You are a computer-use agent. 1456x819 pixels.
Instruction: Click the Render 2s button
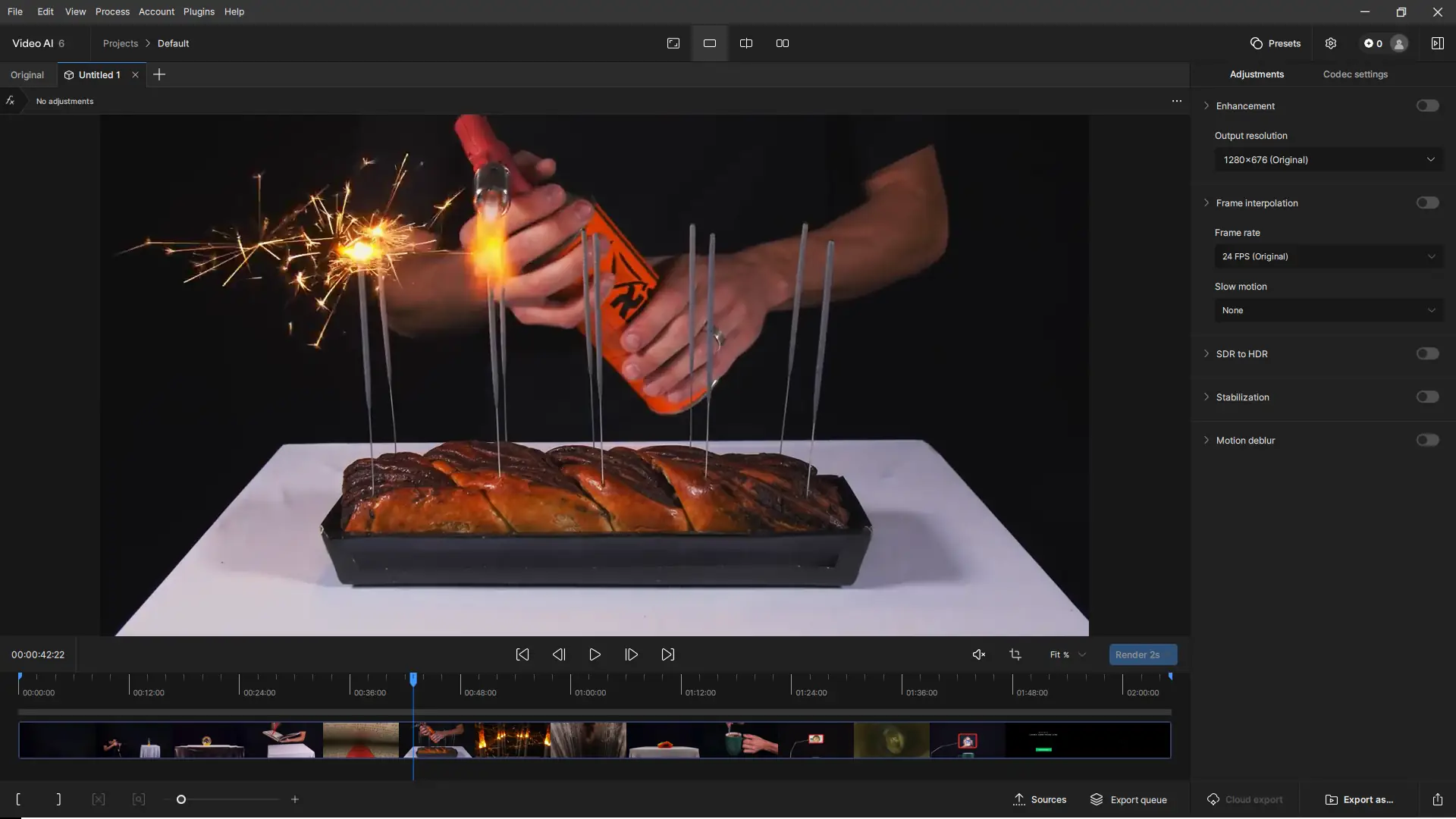(x=1143, y=654)
